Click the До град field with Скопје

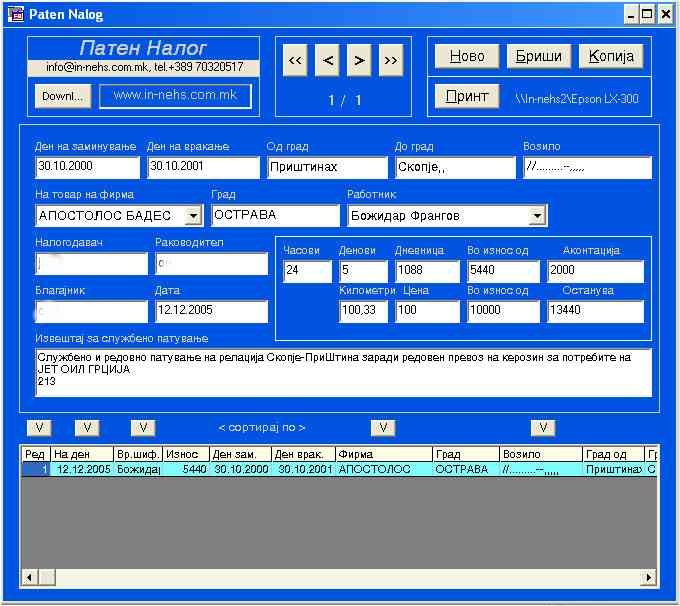[455, 167]
